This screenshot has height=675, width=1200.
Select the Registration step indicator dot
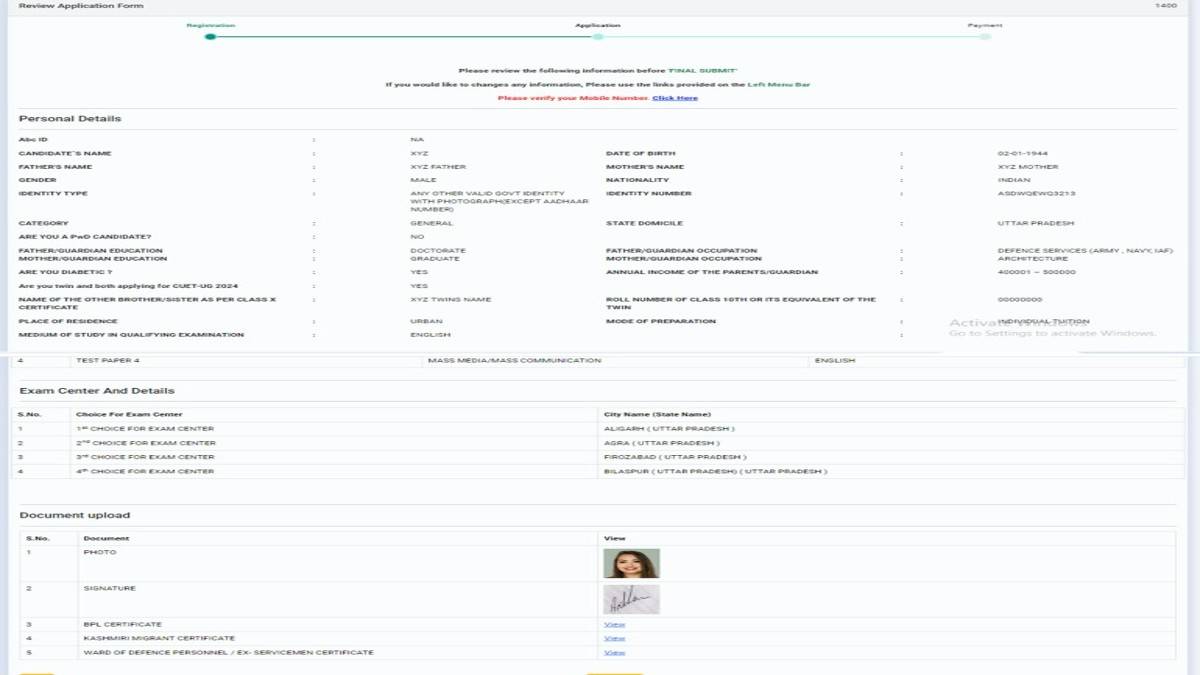coord(210,35)
